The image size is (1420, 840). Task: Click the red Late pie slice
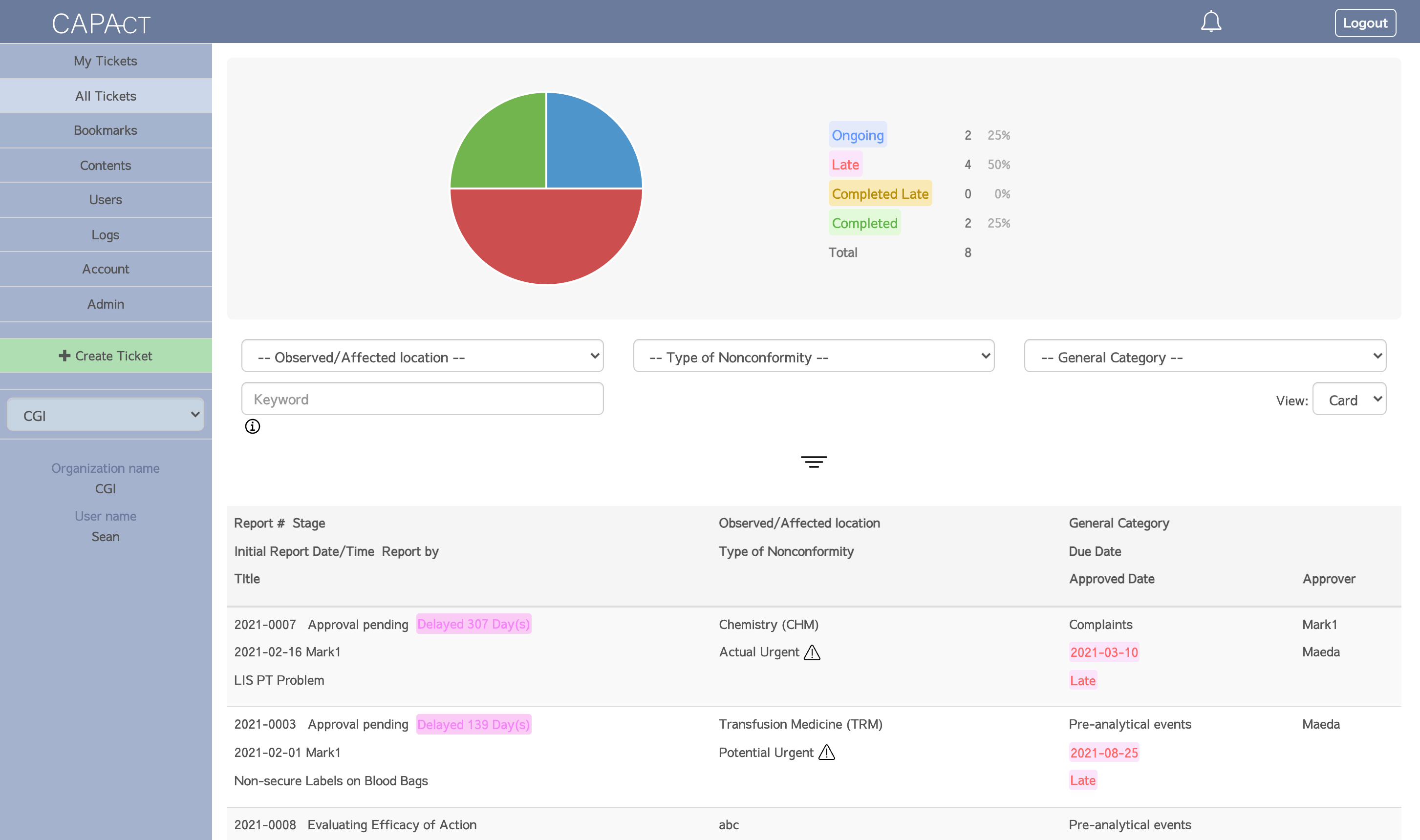point(546,238)
